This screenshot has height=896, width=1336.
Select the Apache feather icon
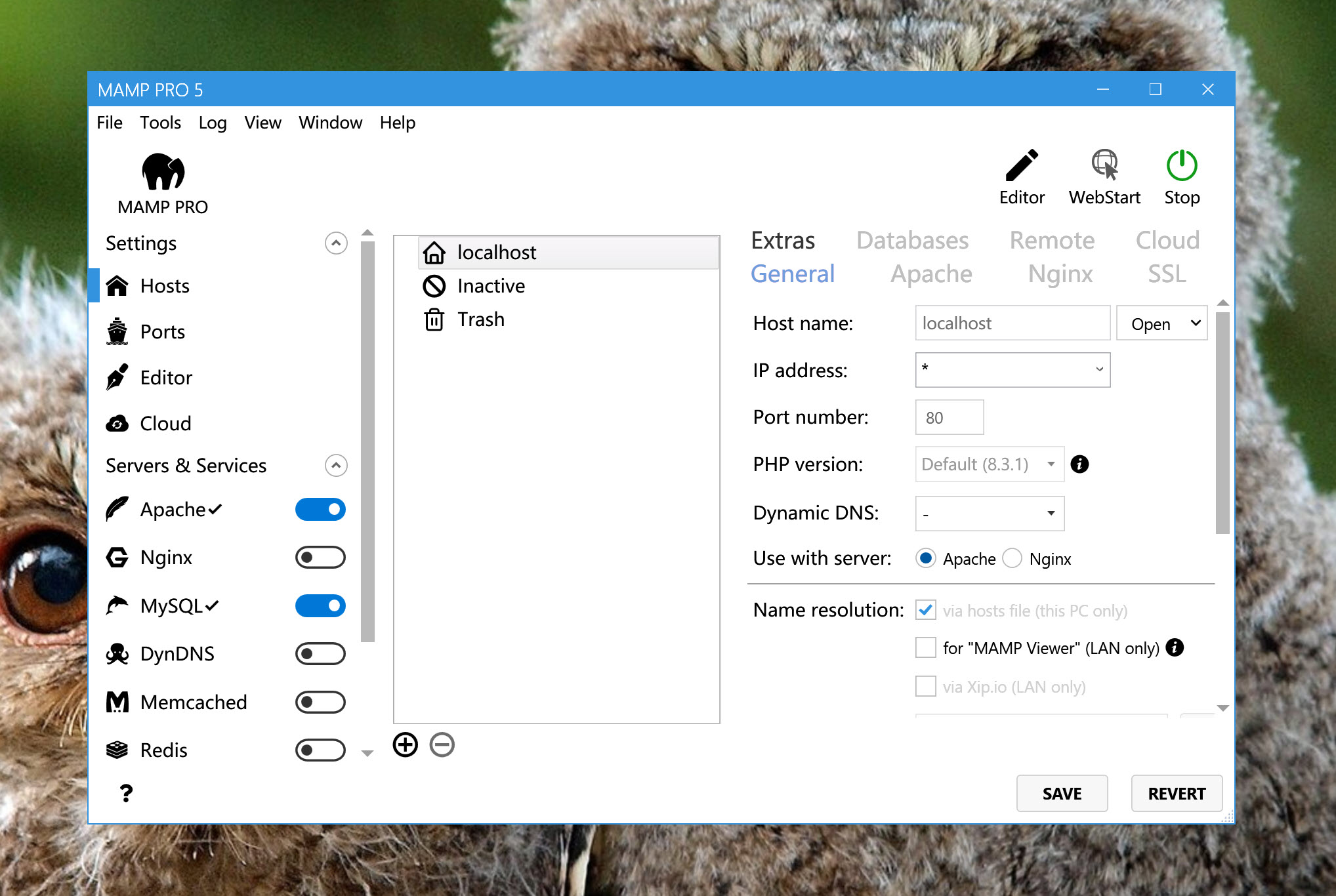point(117,510)
